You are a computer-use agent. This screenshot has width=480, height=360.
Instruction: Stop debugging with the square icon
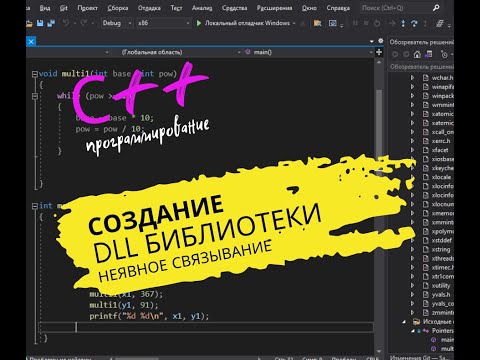coord(366,23)
